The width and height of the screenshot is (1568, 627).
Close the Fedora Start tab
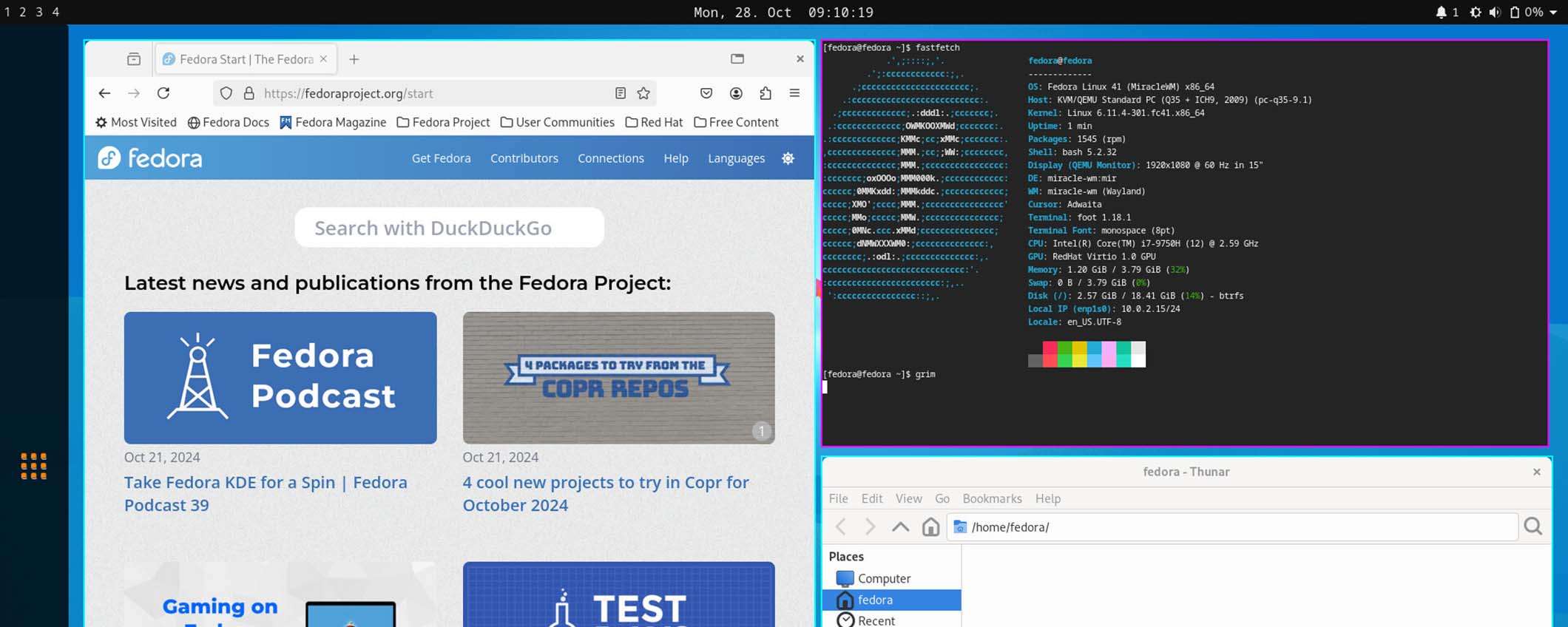(323, 59)
